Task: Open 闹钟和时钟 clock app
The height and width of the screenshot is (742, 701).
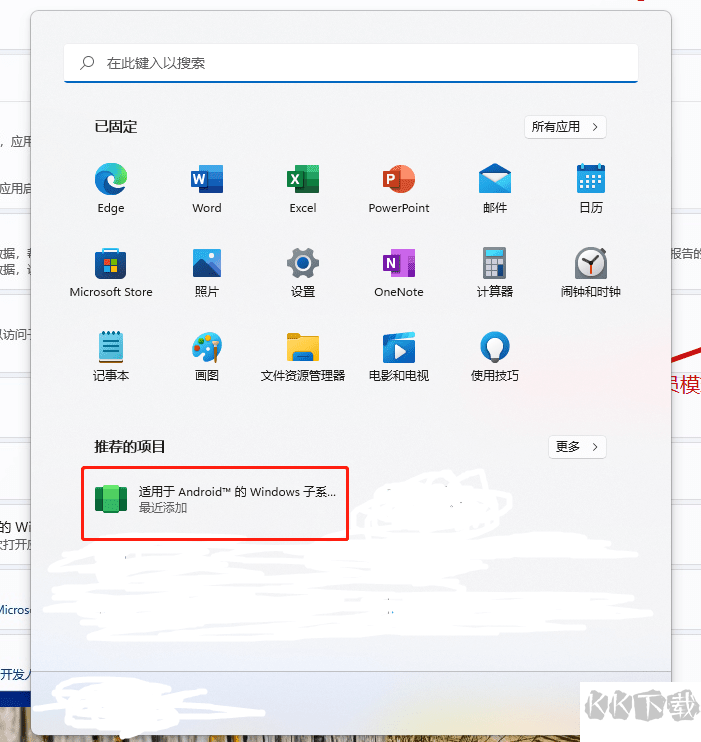Action: (591, 263)
